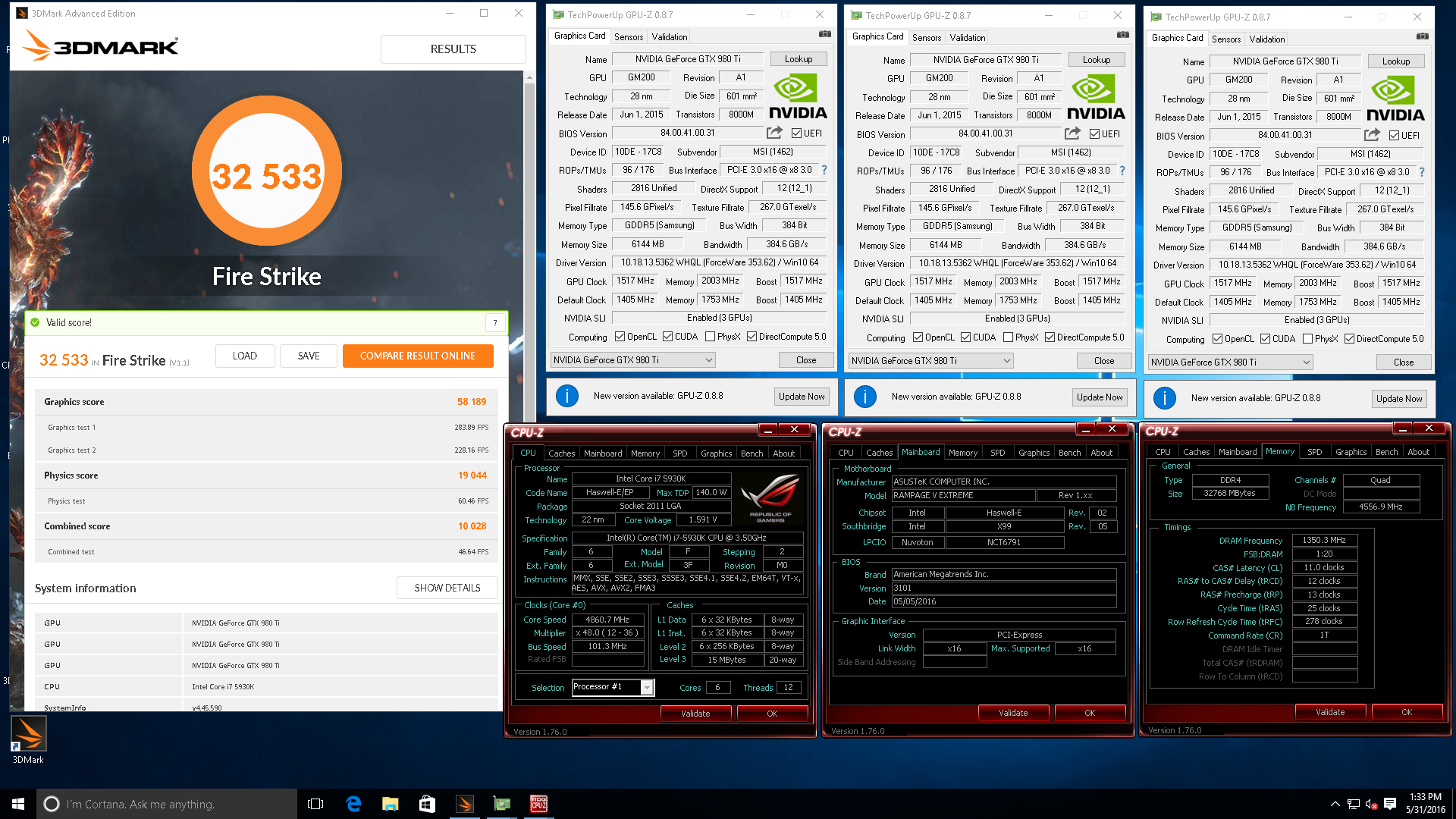Image resolution: width=1456 pixels, height=819 pixels.
Task: Click bus interface question mark in third GPU-Z
Action: (1422, 172)
